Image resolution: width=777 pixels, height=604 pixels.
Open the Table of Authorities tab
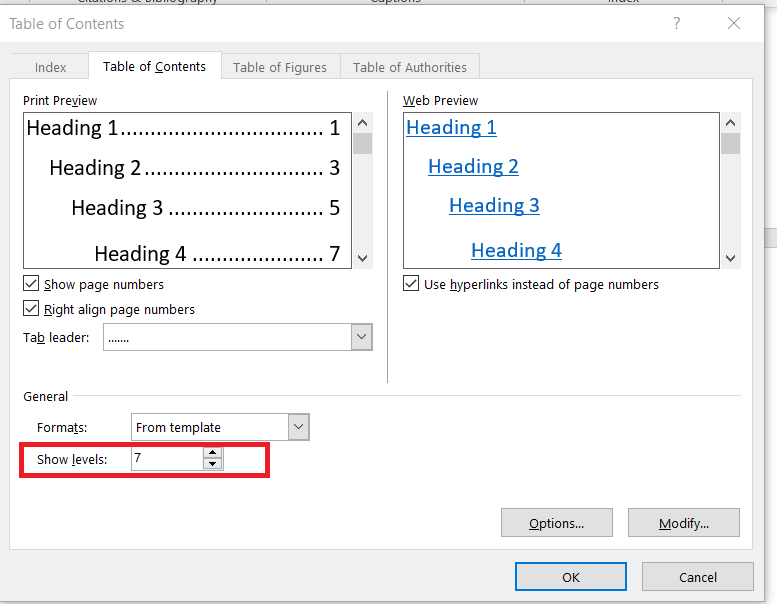(x=409, y=67)
